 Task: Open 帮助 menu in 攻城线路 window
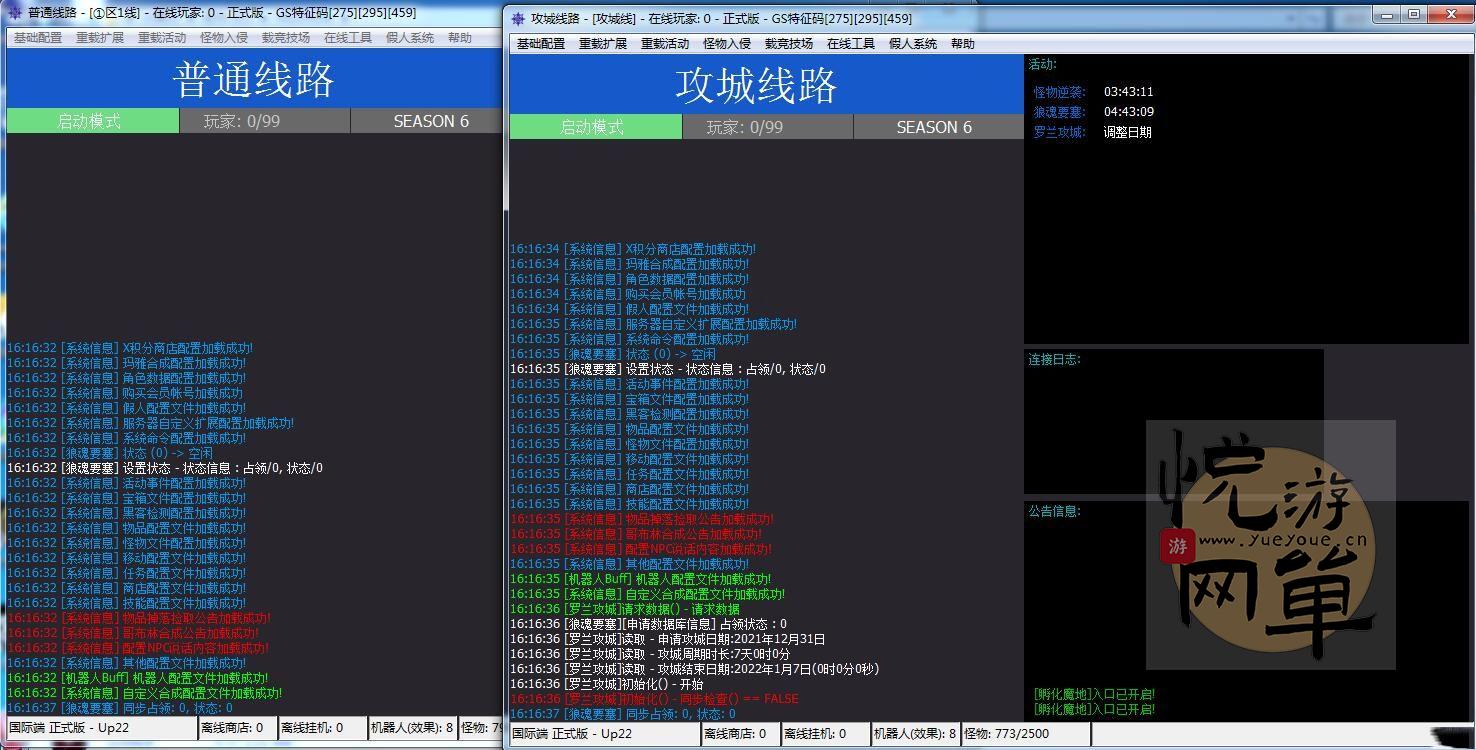pos(963,44)
